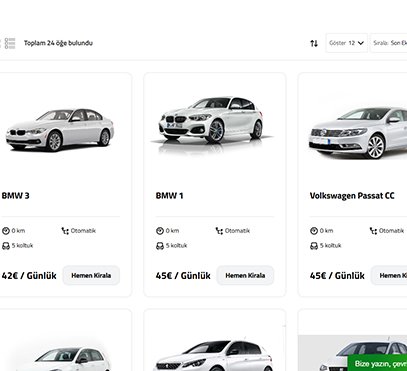407x371 pixels.
Task: Click the seat icon on BMW 1 card
Action: point(160,246)
